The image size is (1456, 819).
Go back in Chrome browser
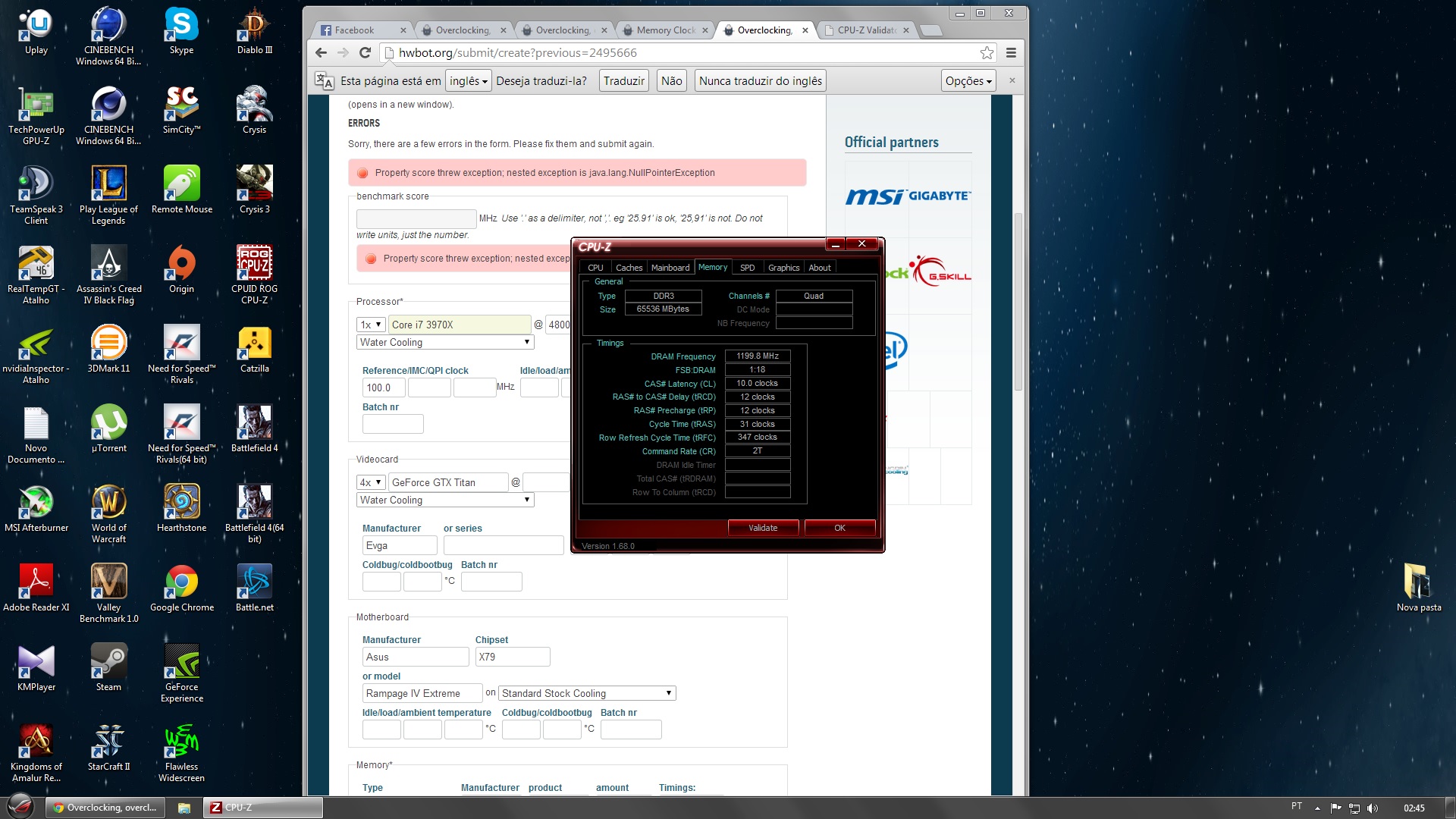pos(321,53)
